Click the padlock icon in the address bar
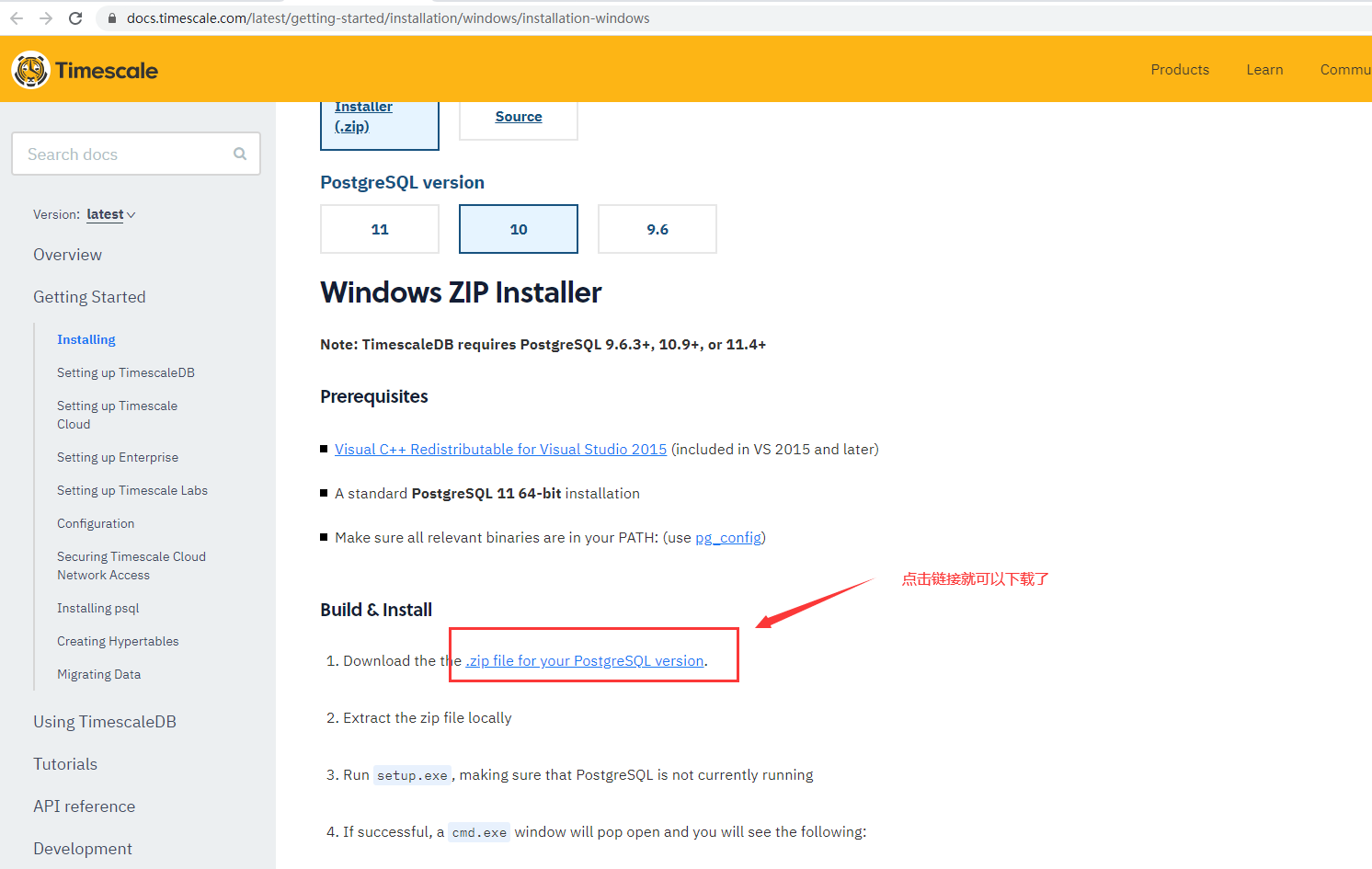This screenshot has width=1372, height=869. click(x=110, y=17)
